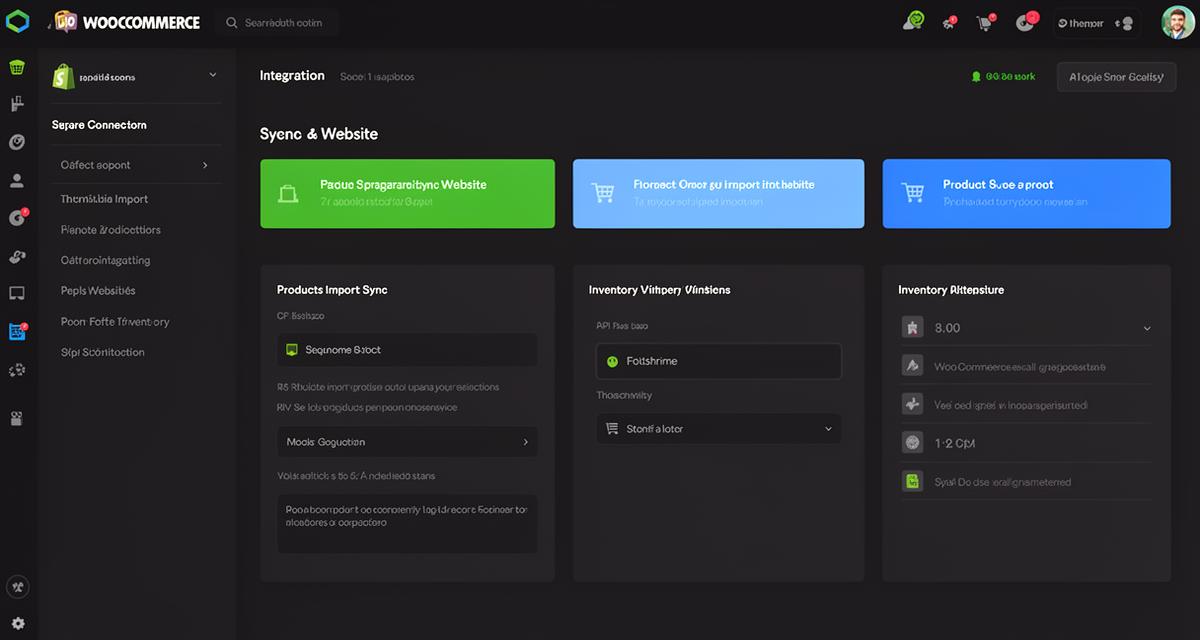
Task: Click the search magnifier icon in top bar
Action: coord(232,22)
